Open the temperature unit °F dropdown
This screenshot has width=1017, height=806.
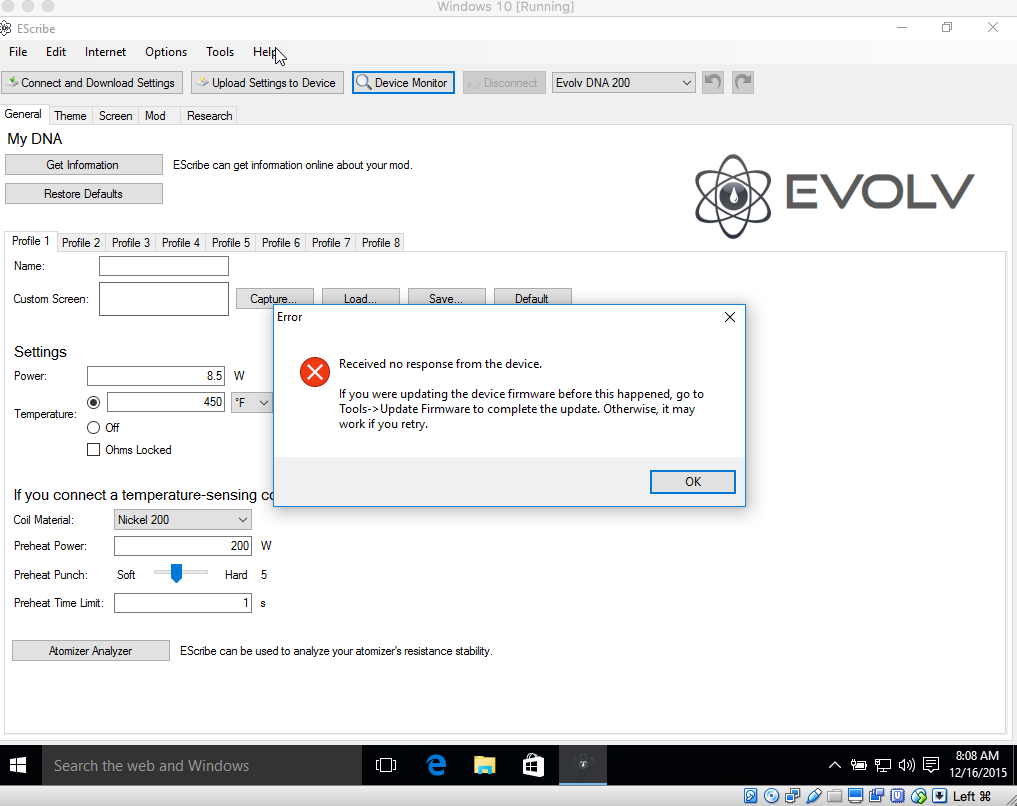[251, 402]
